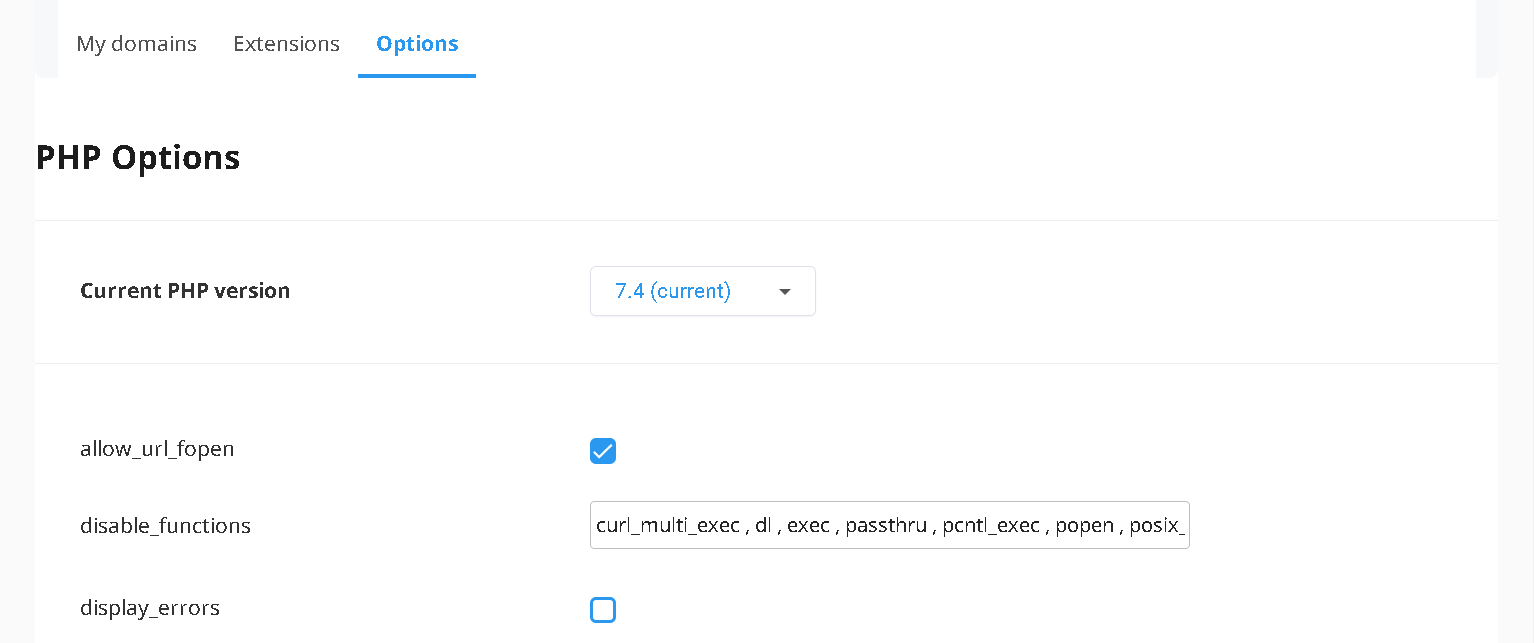1534x643 pixels.
Task: Open the Current PHP version dropdown
Action: tap(702, 291)
